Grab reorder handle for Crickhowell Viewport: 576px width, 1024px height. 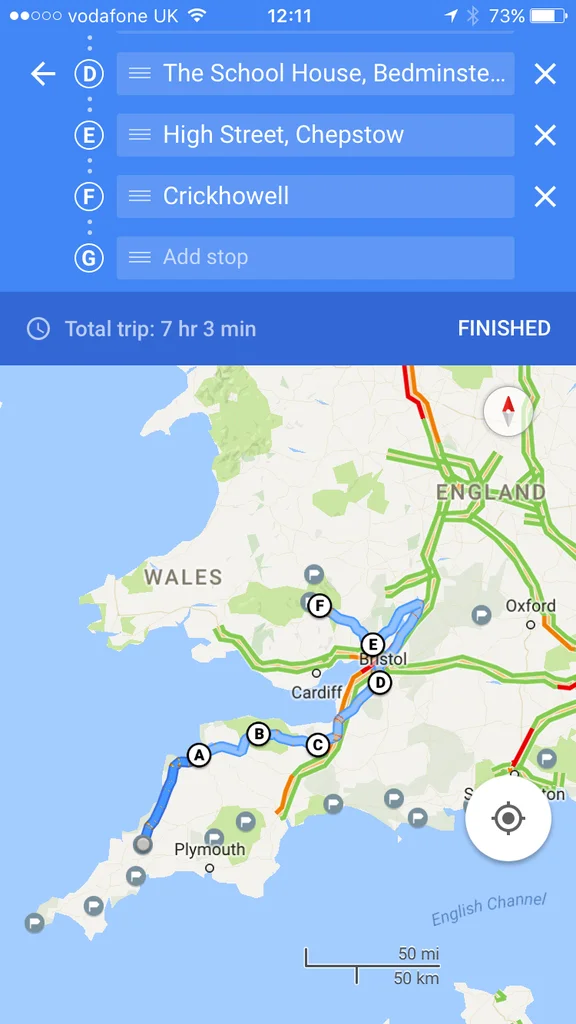tap(140, 196)
